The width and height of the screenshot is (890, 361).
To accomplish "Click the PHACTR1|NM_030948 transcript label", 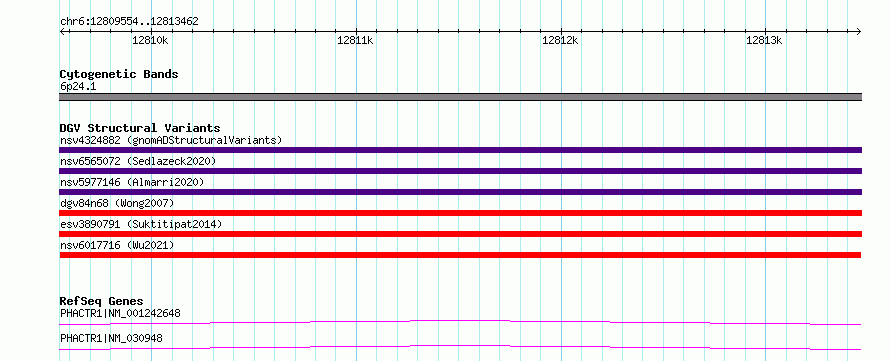I will click(x=111, y=338).
